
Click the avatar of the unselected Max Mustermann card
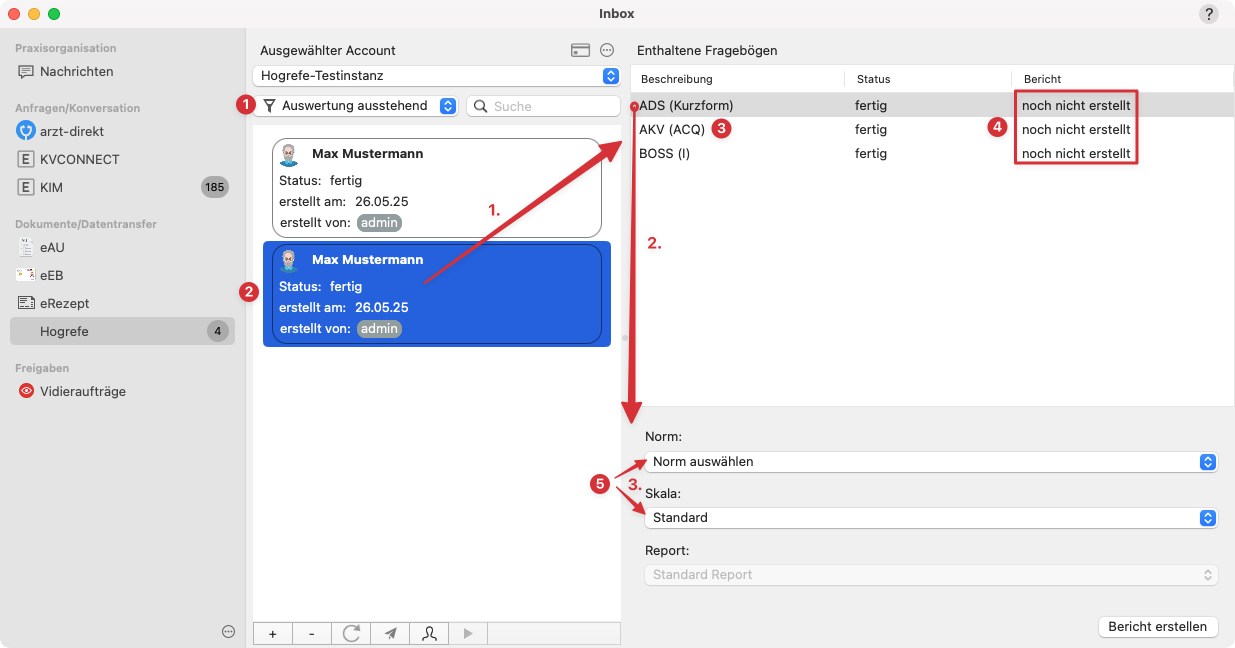click(289, 154)
